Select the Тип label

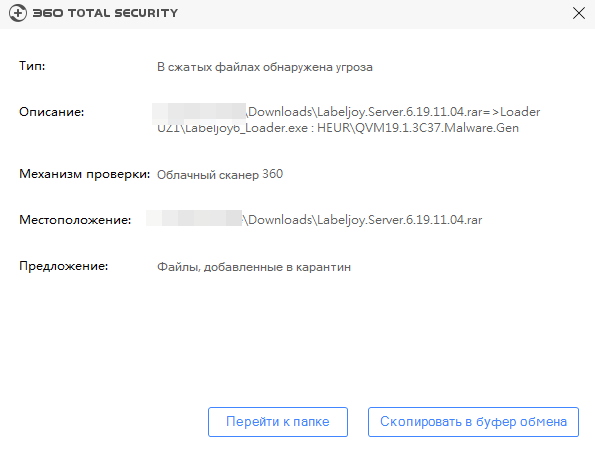32,66
